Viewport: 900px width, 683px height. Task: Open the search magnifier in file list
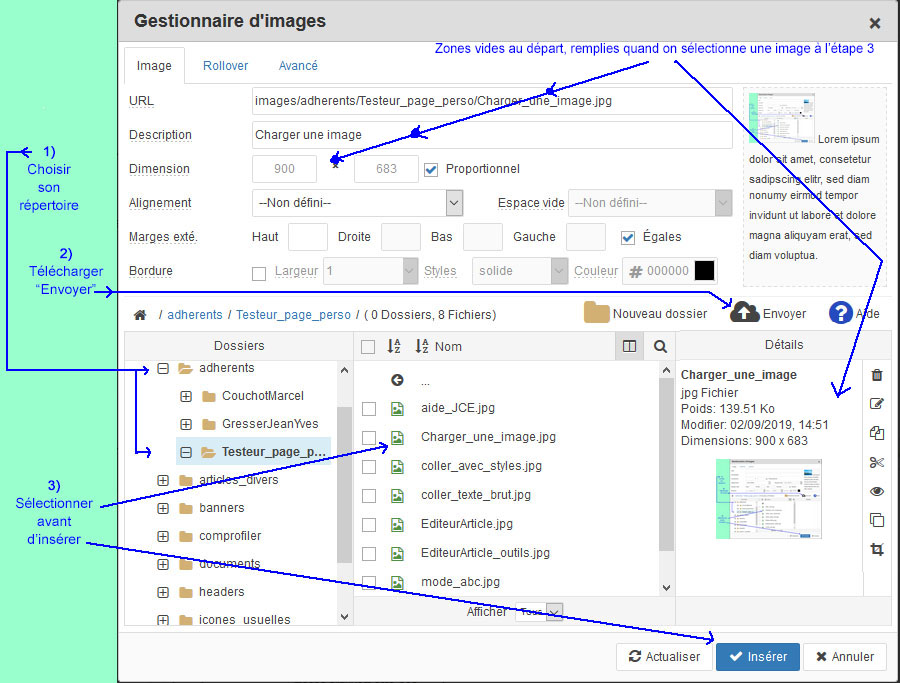click(660, 346)
